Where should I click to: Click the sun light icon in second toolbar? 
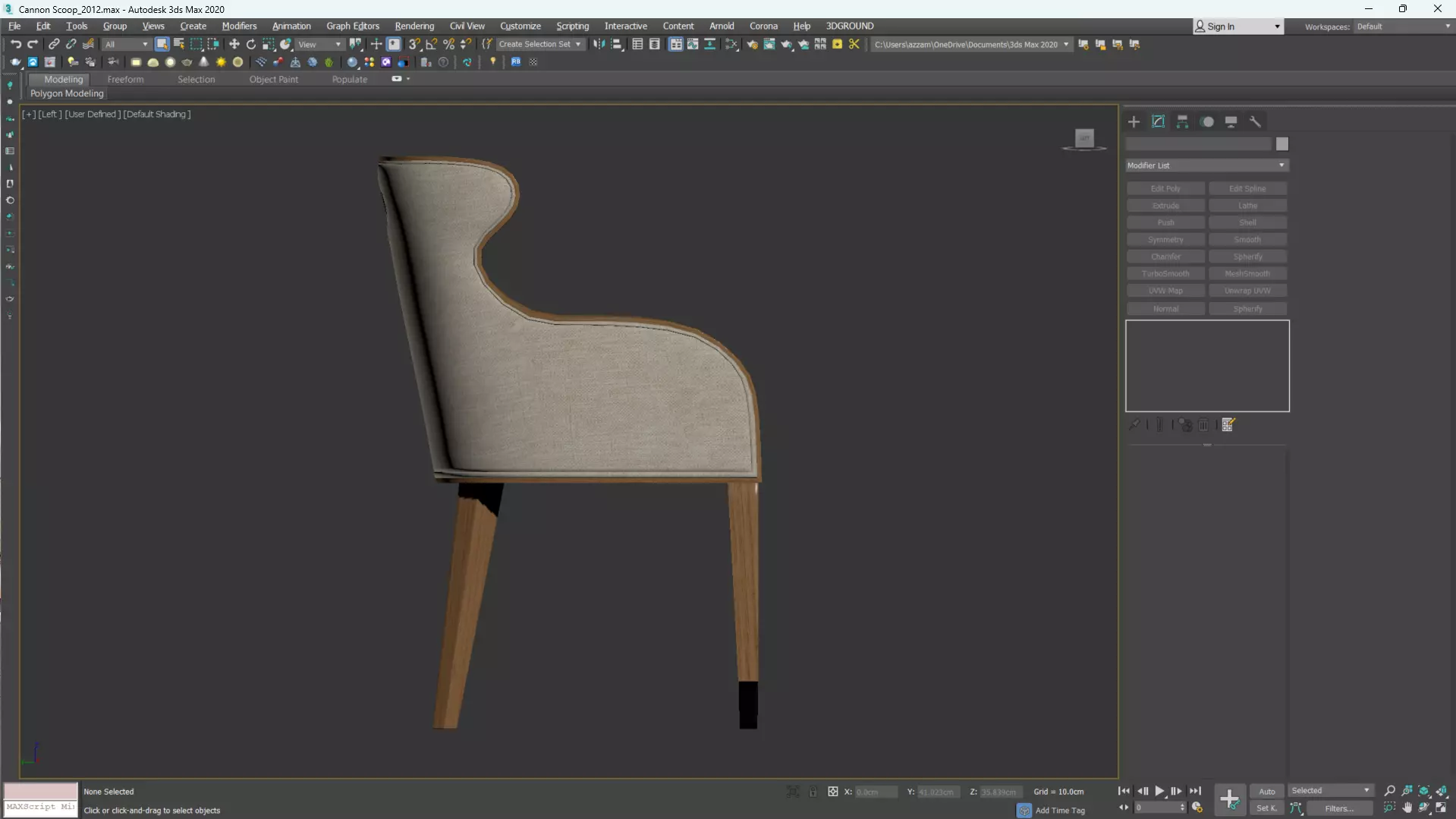(221, 62)
